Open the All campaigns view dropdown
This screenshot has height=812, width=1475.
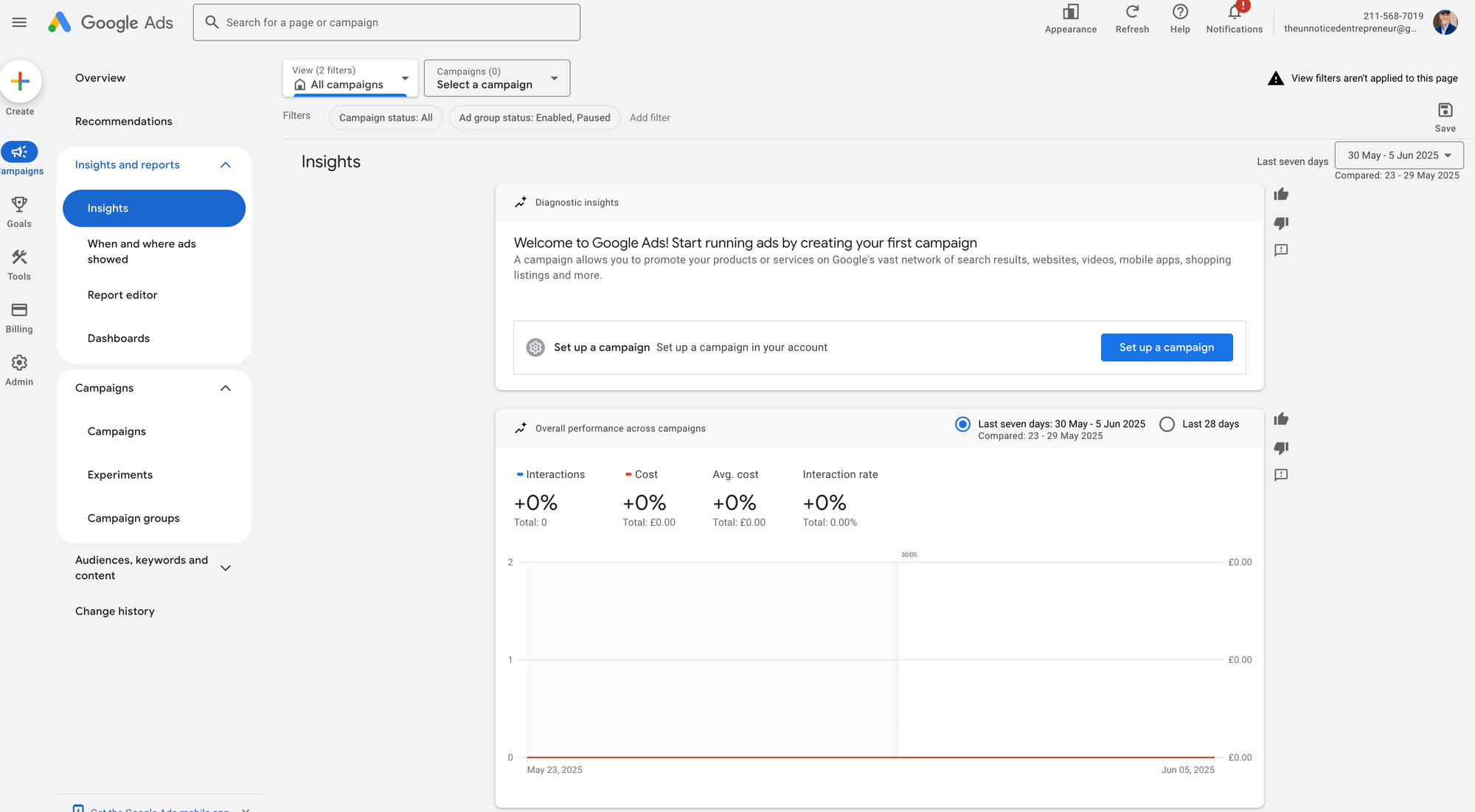[x=350, y=77]
